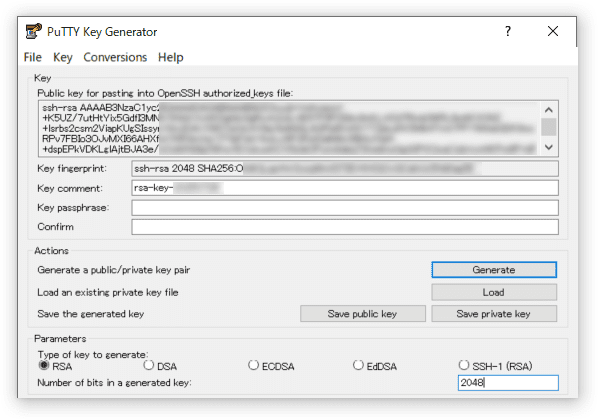Click the question mark help button
The width and height of the screenshot is (598, 420).
pos(508,31)
